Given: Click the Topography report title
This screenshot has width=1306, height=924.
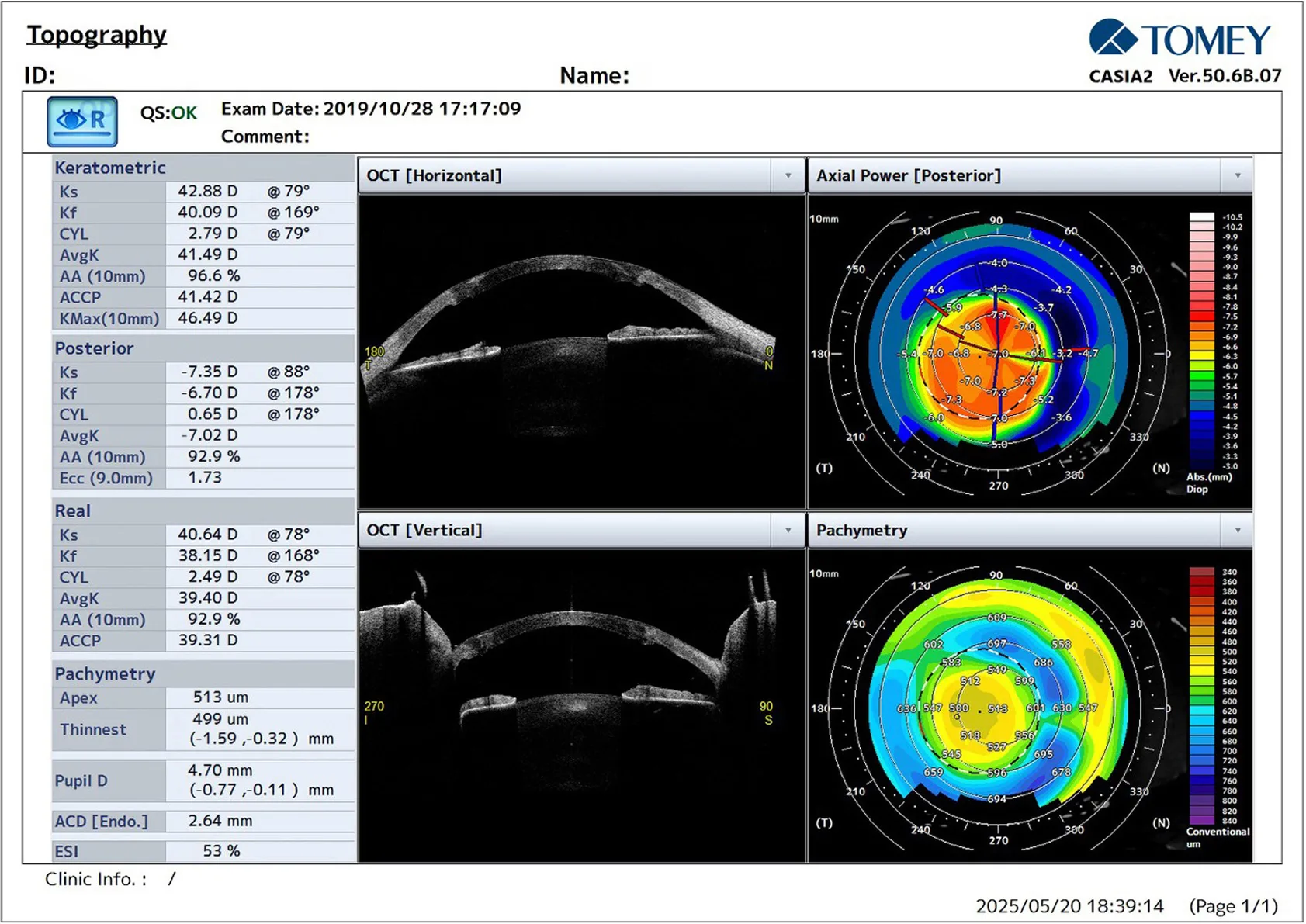Looking at the screenshot, I should click(x=97, y=35).
